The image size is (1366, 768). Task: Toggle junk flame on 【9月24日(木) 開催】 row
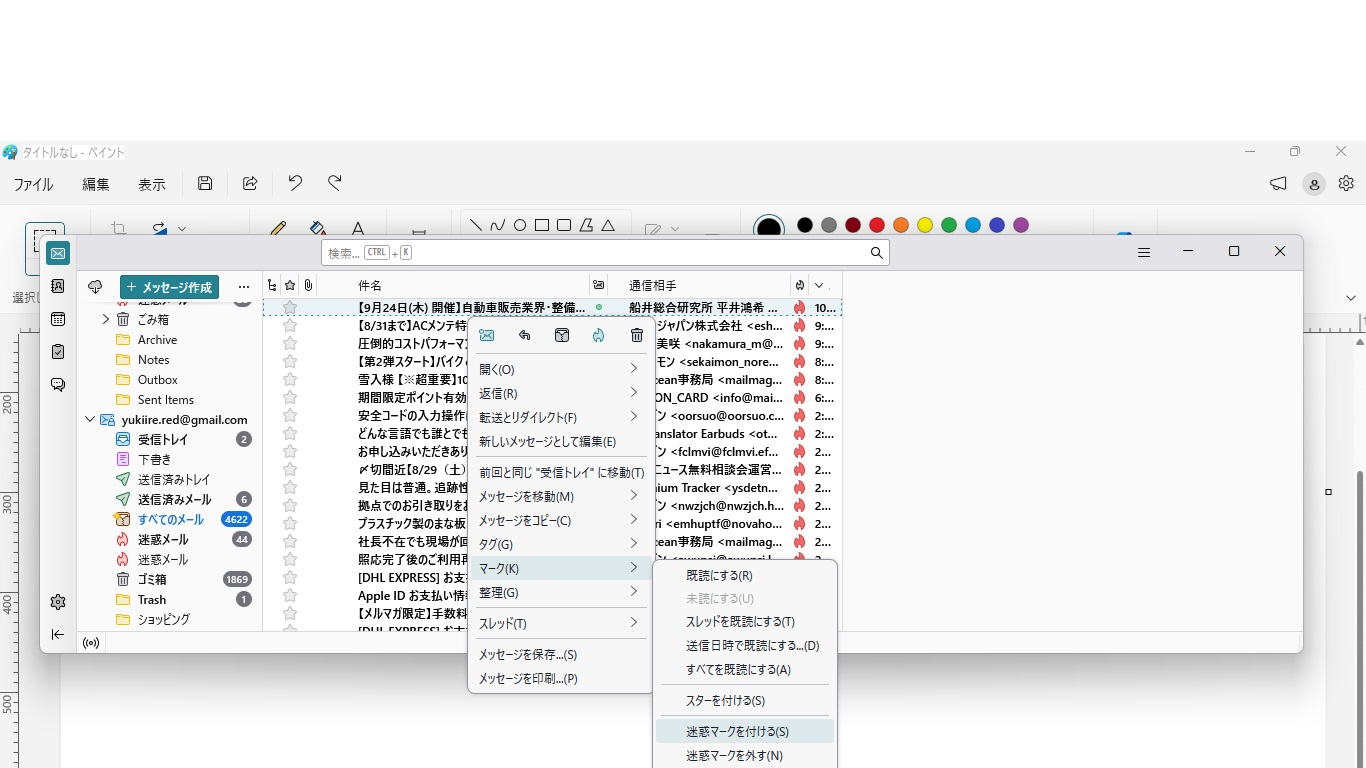(x=799, y=308)
